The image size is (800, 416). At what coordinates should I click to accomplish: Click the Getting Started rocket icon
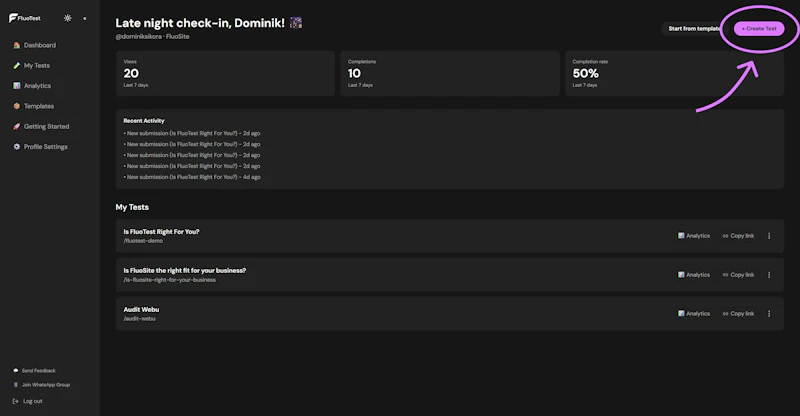[16, 126]
